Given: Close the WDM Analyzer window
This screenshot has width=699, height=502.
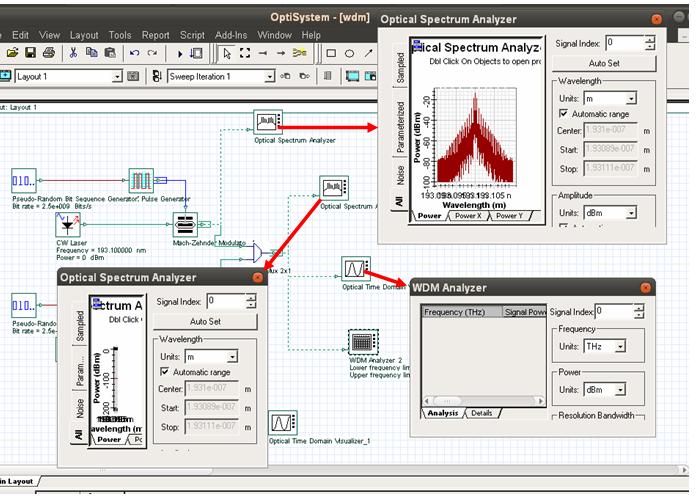Looking at the screenshot, I should (x=645, y=288).
